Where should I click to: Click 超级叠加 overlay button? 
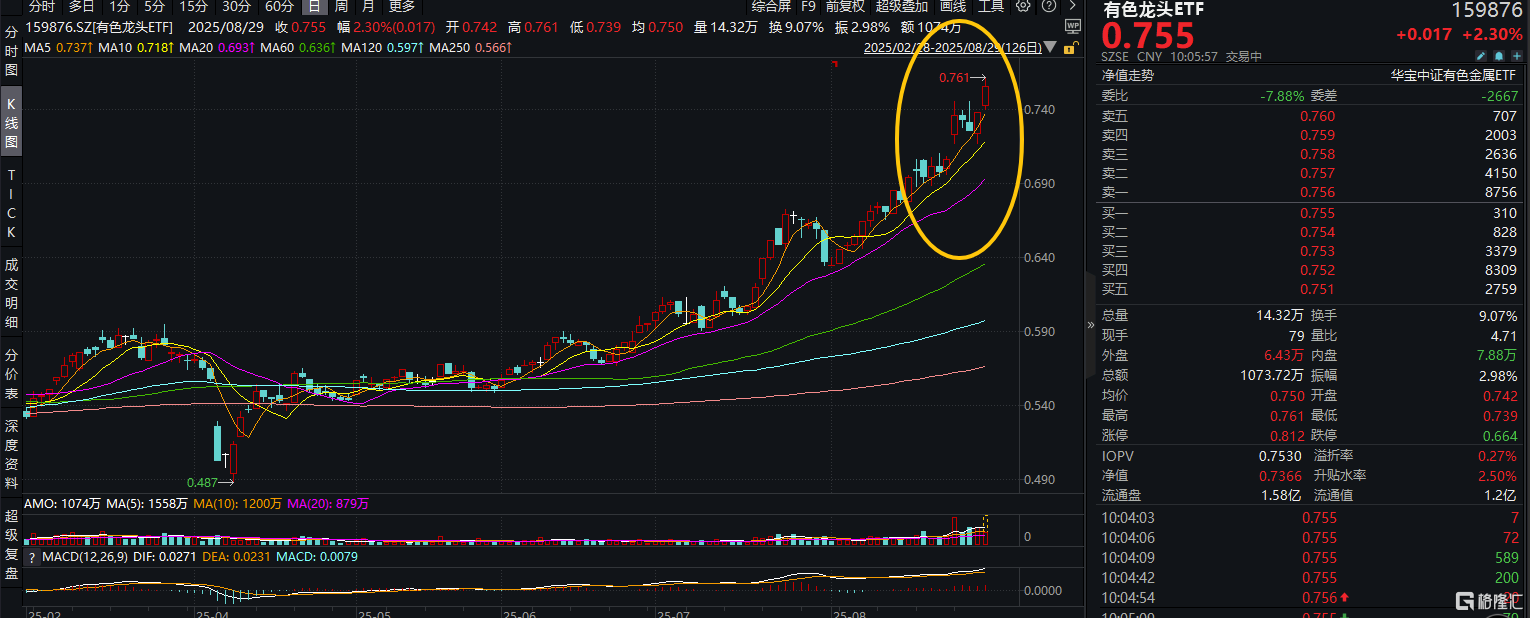[902, 5]
